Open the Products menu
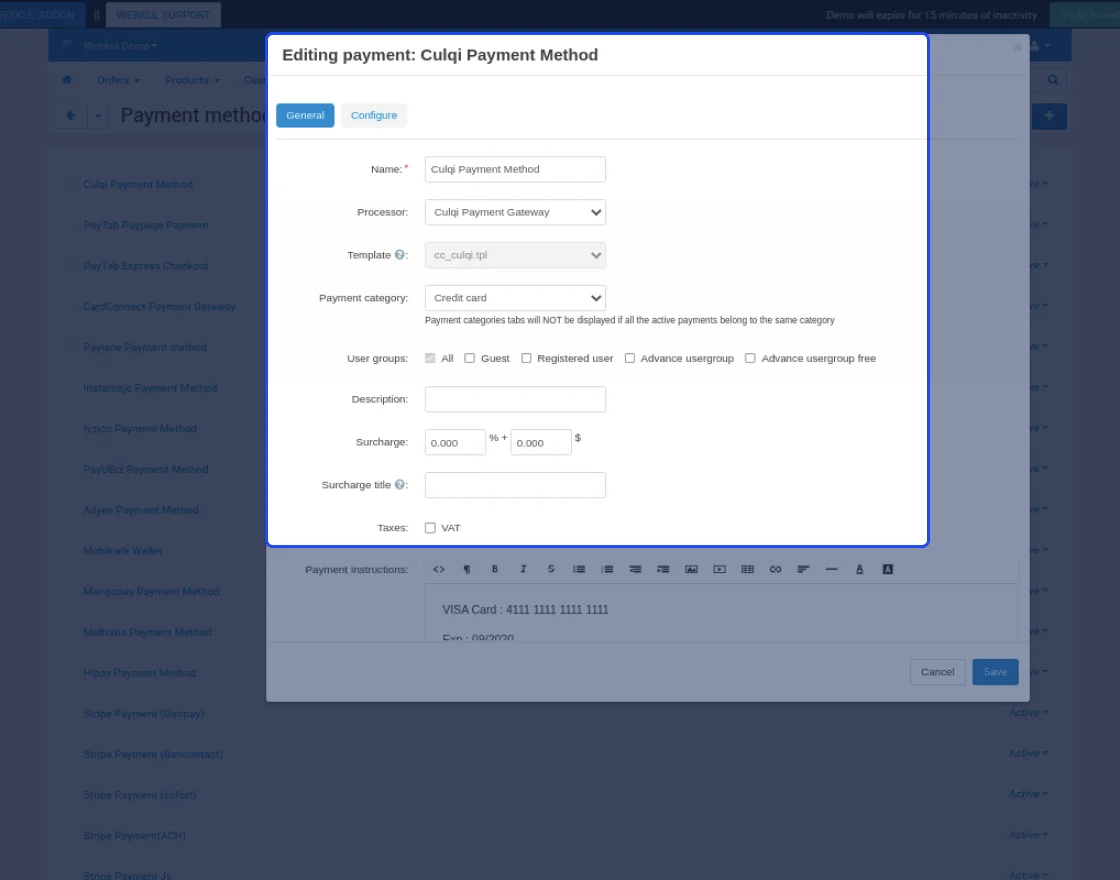Viewport: 1120px width, 880px height. click(x=192, y=80)
